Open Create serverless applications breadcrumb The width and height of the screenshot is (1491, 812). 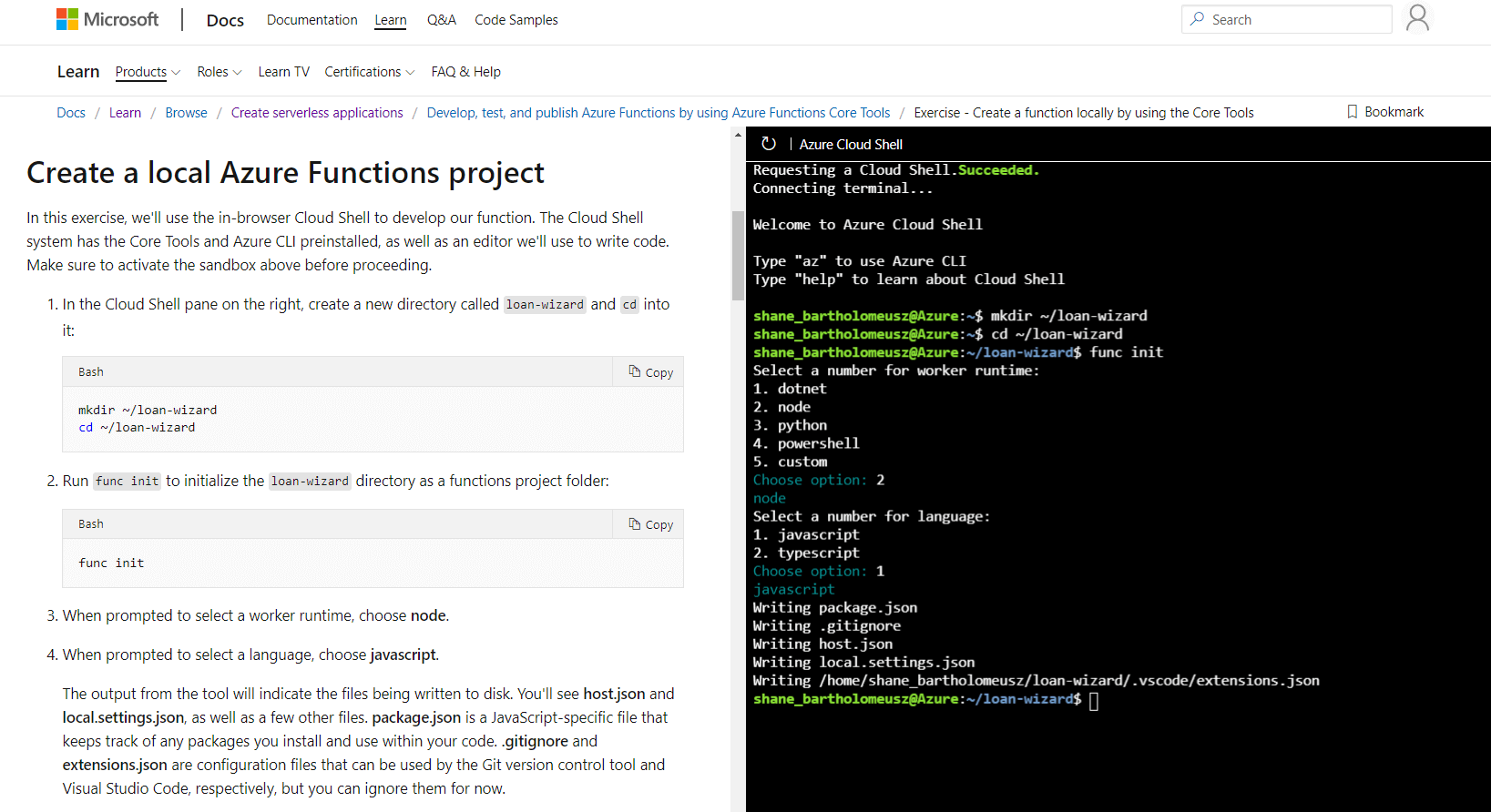pos(317,113)
